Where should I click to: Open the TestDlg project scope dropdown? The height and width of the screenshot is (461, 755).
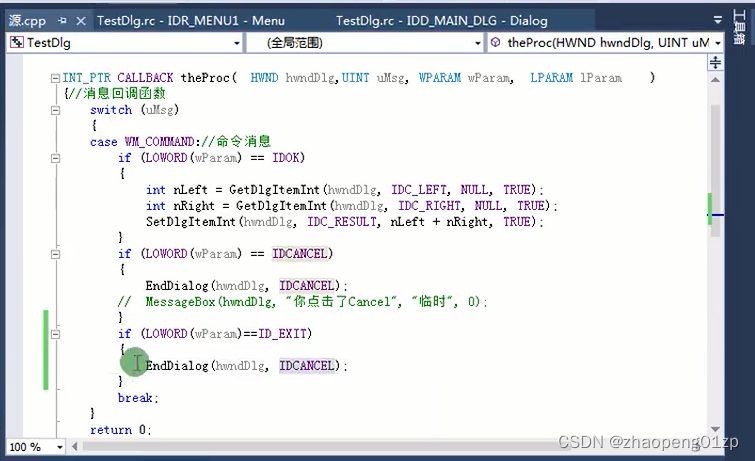click(236, 43)
